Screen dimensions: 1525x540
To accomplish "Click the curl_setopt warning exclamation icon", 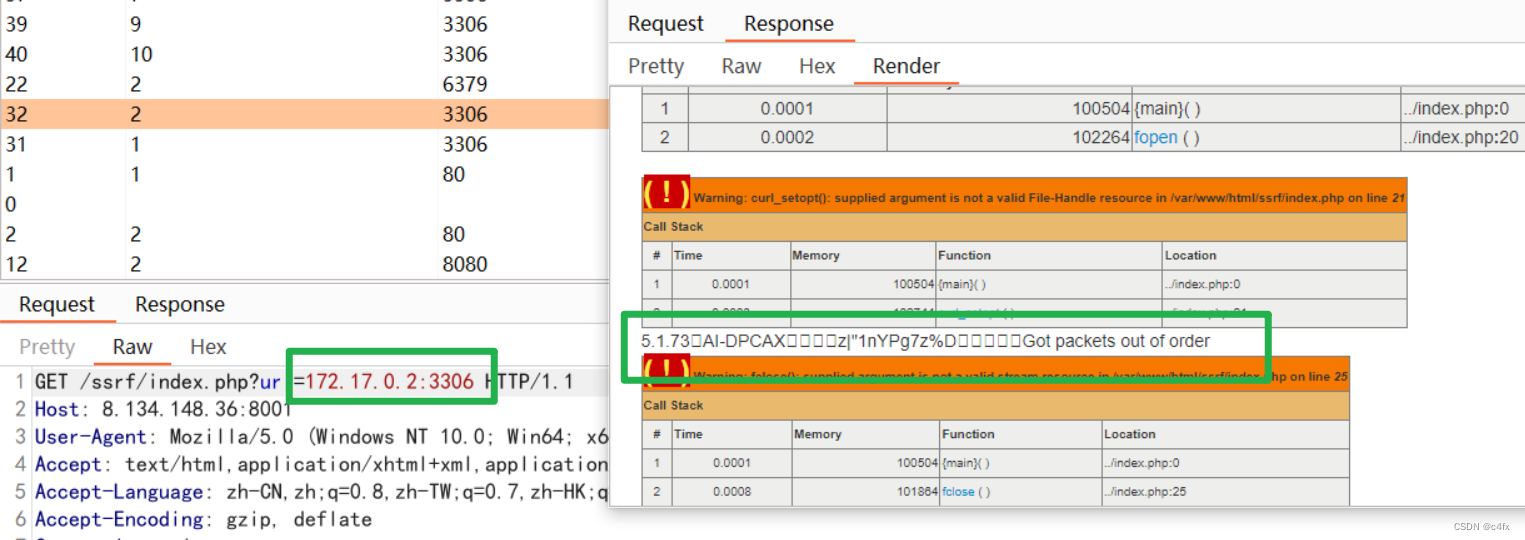I will tap(665, 194).
